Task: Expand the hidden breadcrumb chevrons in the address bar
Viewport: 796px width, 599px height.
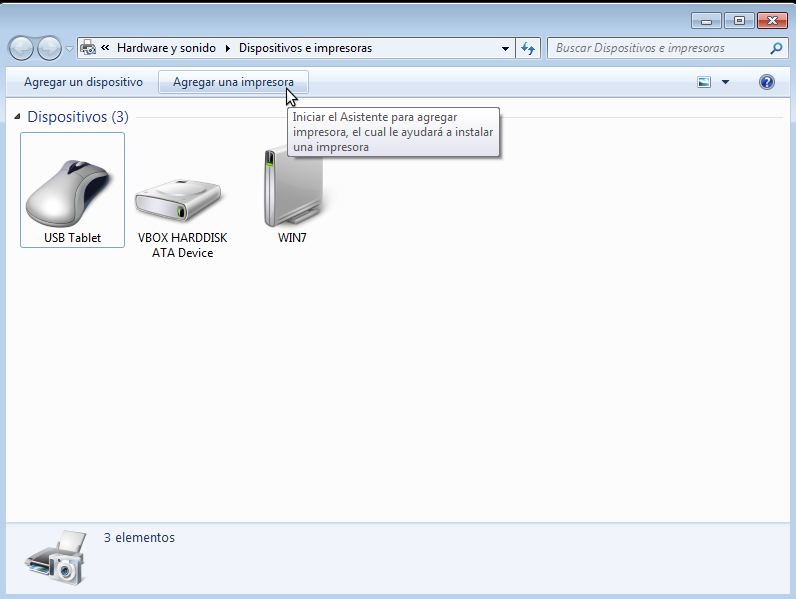Action: tap(105, 48)
